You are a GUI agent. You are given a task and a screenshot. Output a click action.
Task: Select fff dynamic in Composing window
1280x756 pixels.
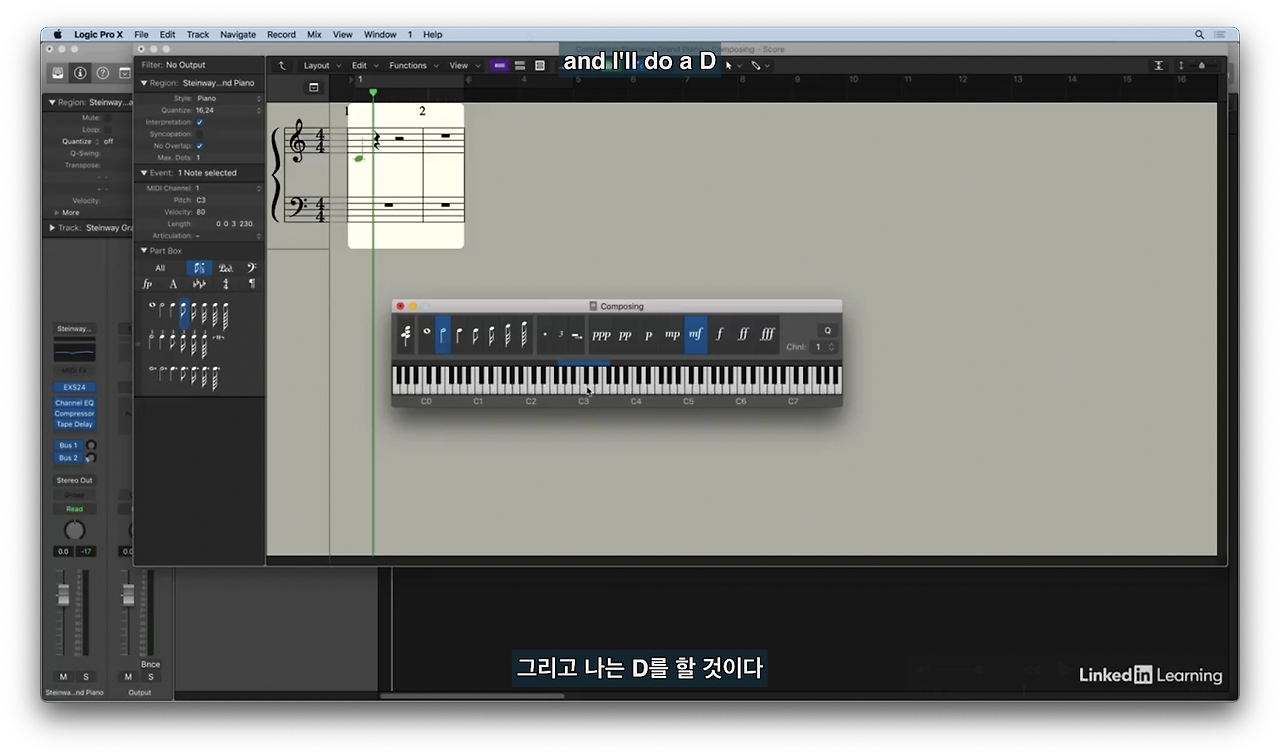point(767,334)
